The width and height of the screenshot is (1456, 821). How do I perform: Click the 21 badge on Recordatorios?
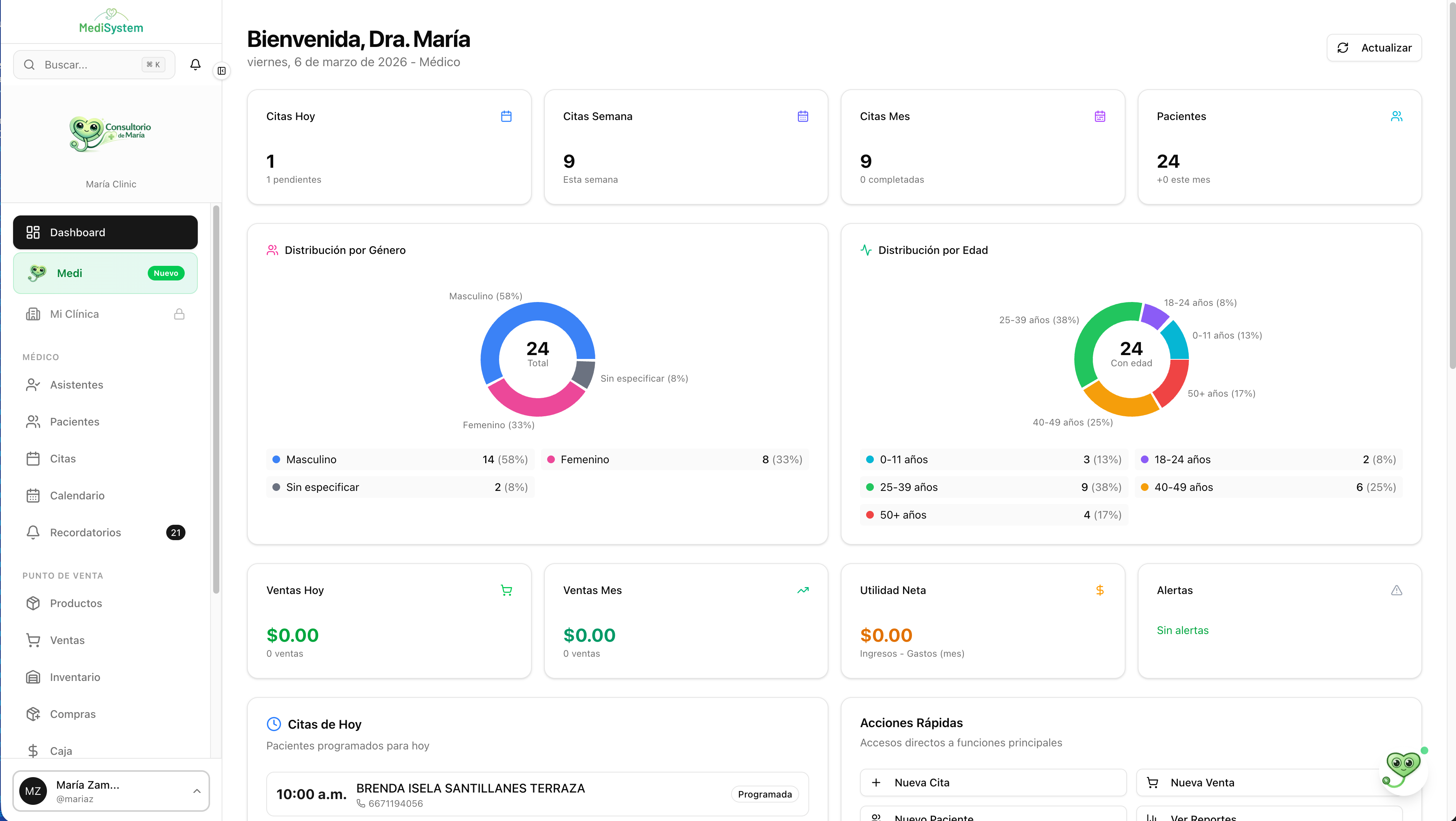point(176,532)
